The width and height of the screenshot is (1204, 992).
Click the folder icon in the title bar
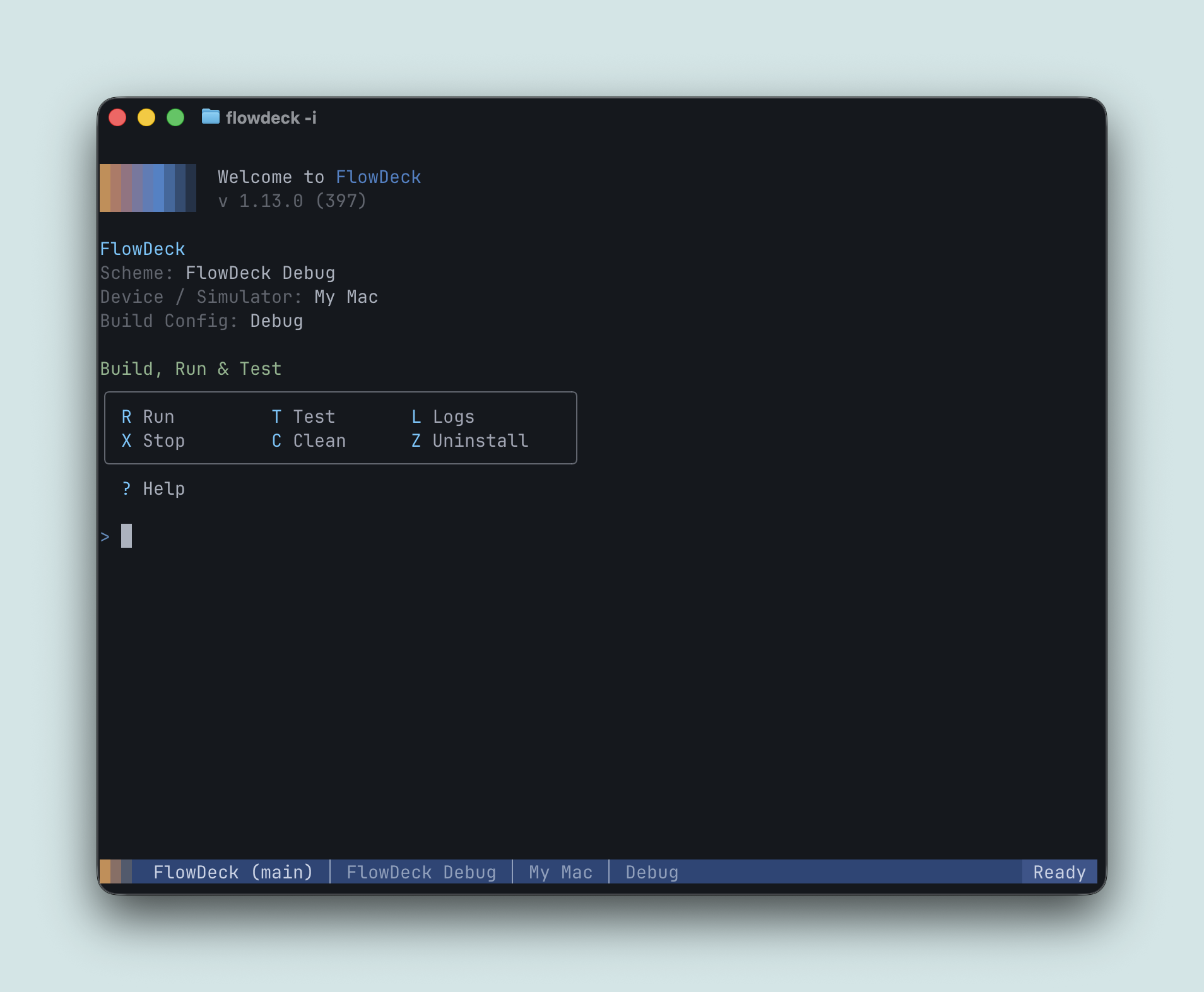coord(210,116)
